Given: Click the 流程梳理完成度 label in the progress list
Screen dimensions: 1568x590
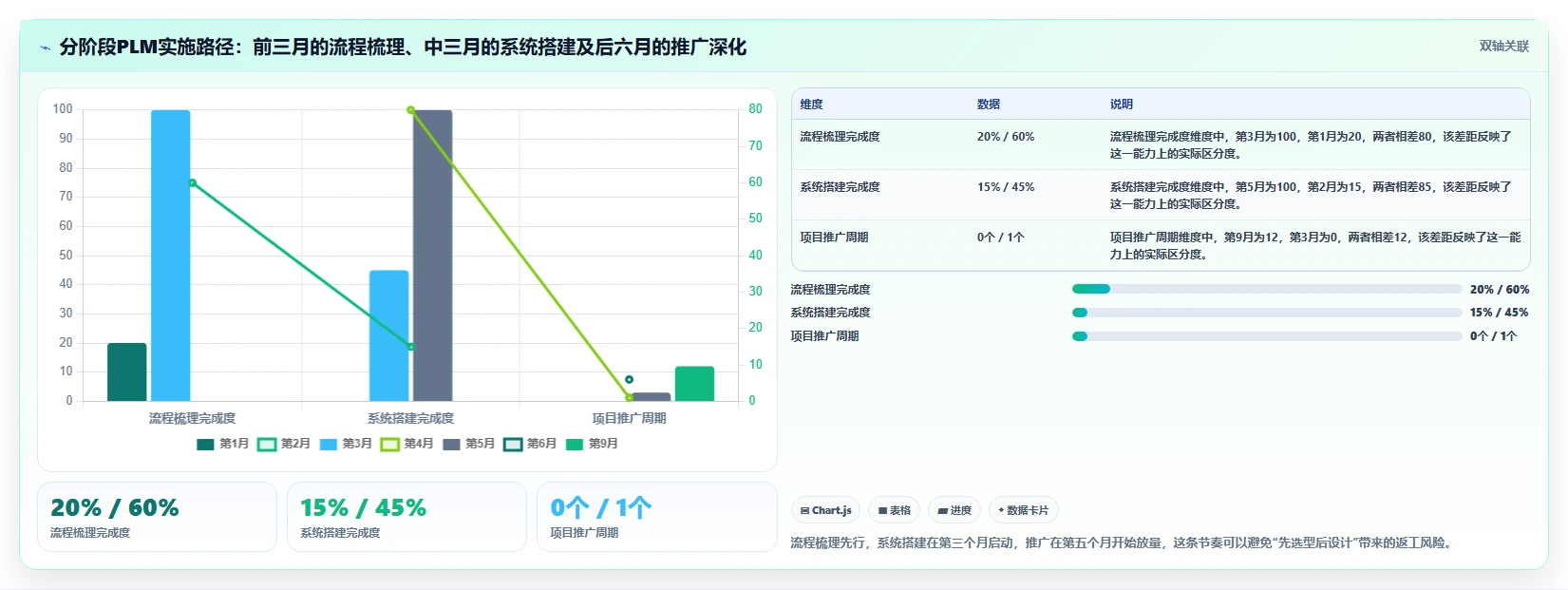Looking at the screenshot, I should tap(830, 290).
